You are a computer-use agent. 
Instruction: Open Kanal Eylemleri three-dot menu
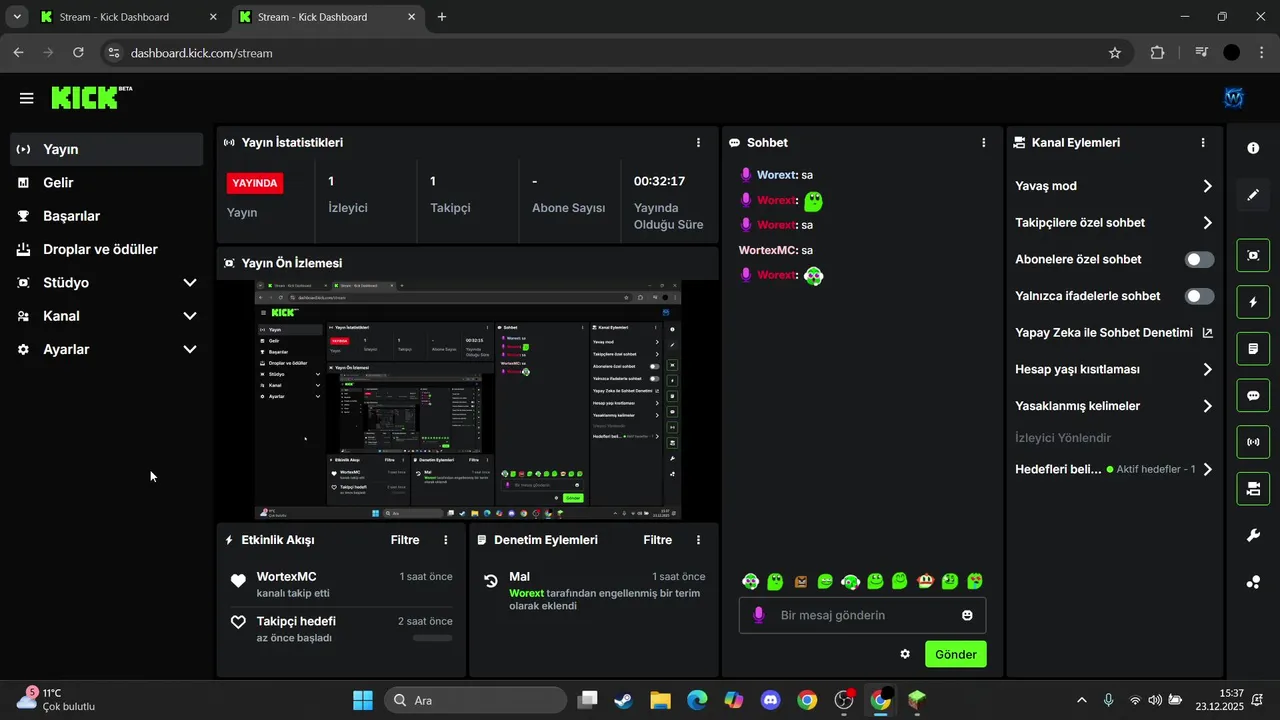click(1203, 143)
